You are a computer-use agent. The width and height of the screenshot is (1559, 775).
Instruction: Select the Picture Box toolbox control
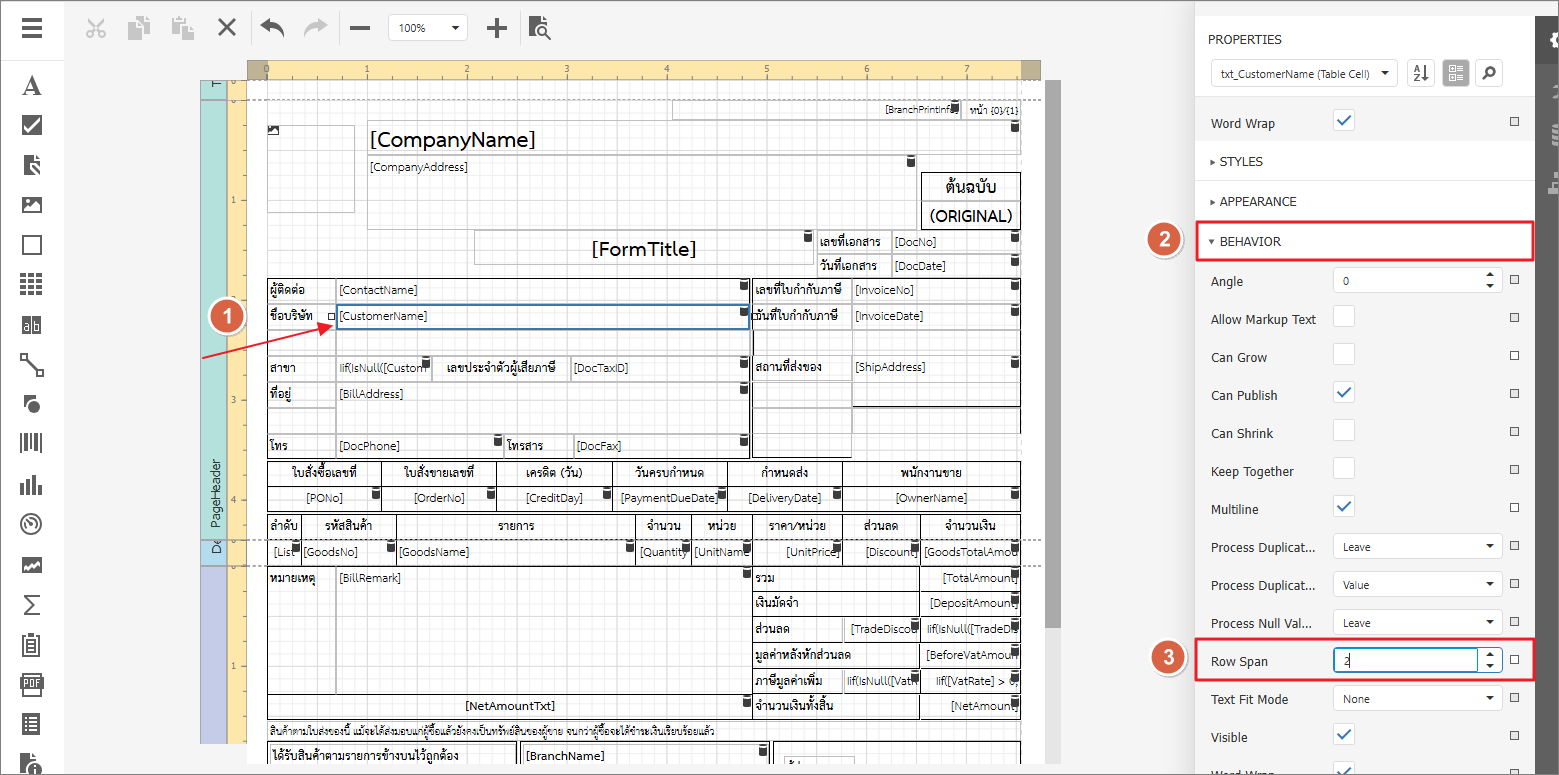32,205
